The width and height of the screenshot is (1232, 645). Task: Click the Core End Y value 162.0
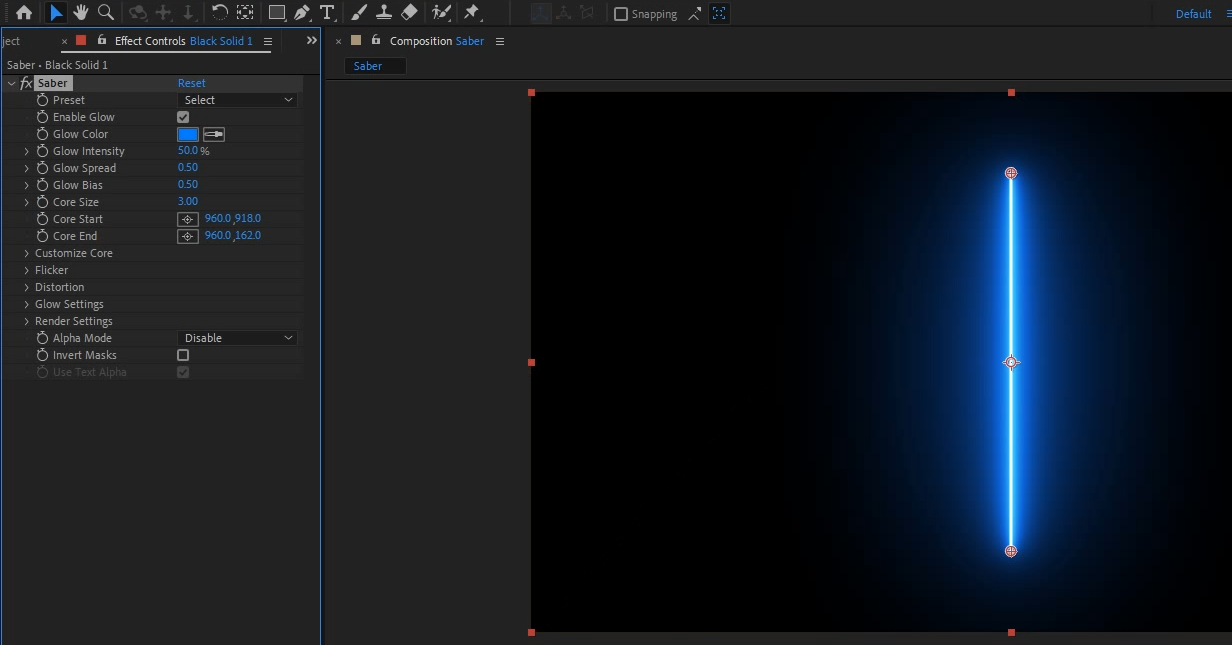248,236
